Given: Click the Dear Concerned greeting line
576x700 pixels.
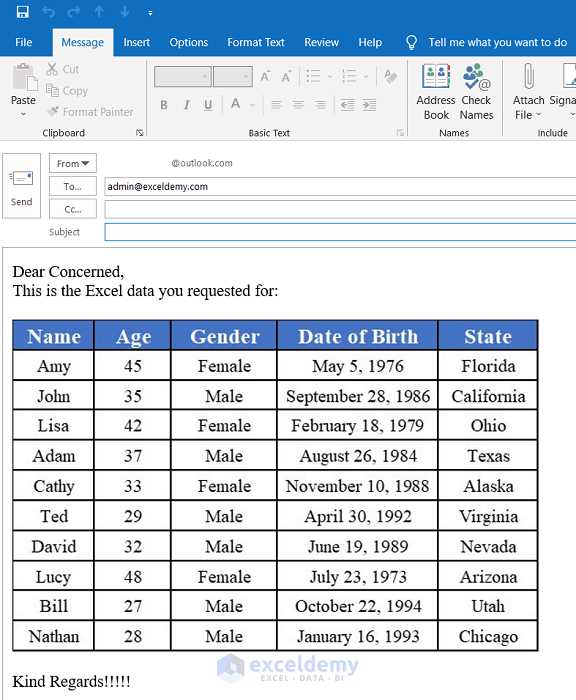Looking at the screenshot, I should click(68, 271).
